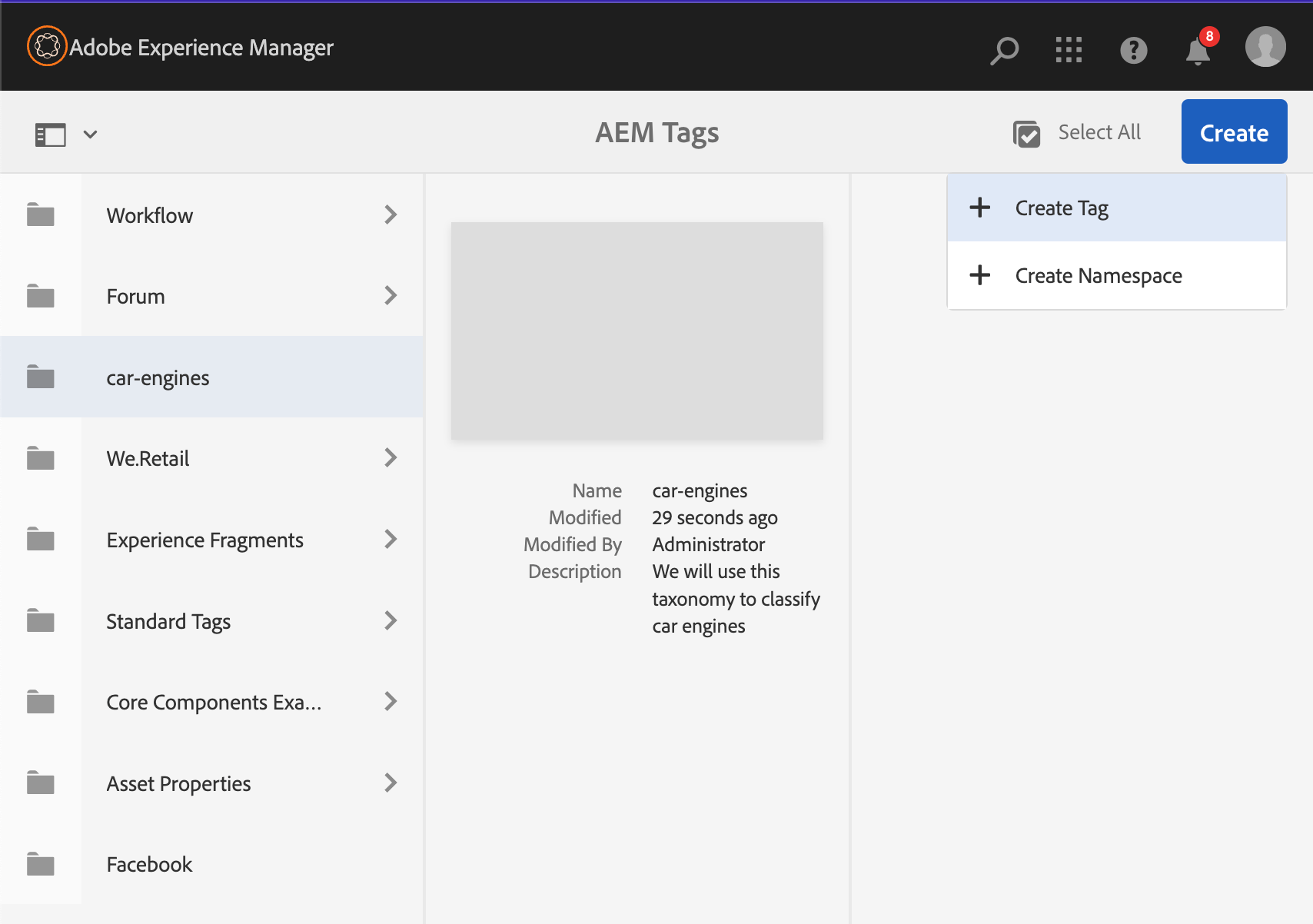1313x924 pixels.
Task: Click the Administrator modified-by value
Action: 709,545
